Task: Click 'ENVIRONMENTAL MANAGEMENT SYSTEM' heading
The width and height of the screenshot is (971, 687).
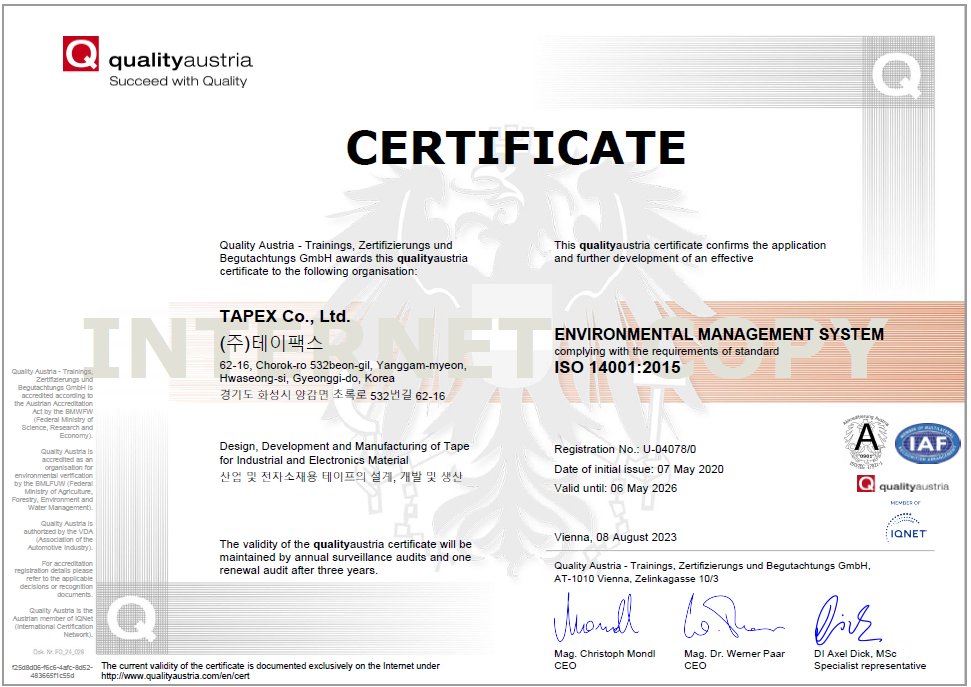Action: [719, 335]
